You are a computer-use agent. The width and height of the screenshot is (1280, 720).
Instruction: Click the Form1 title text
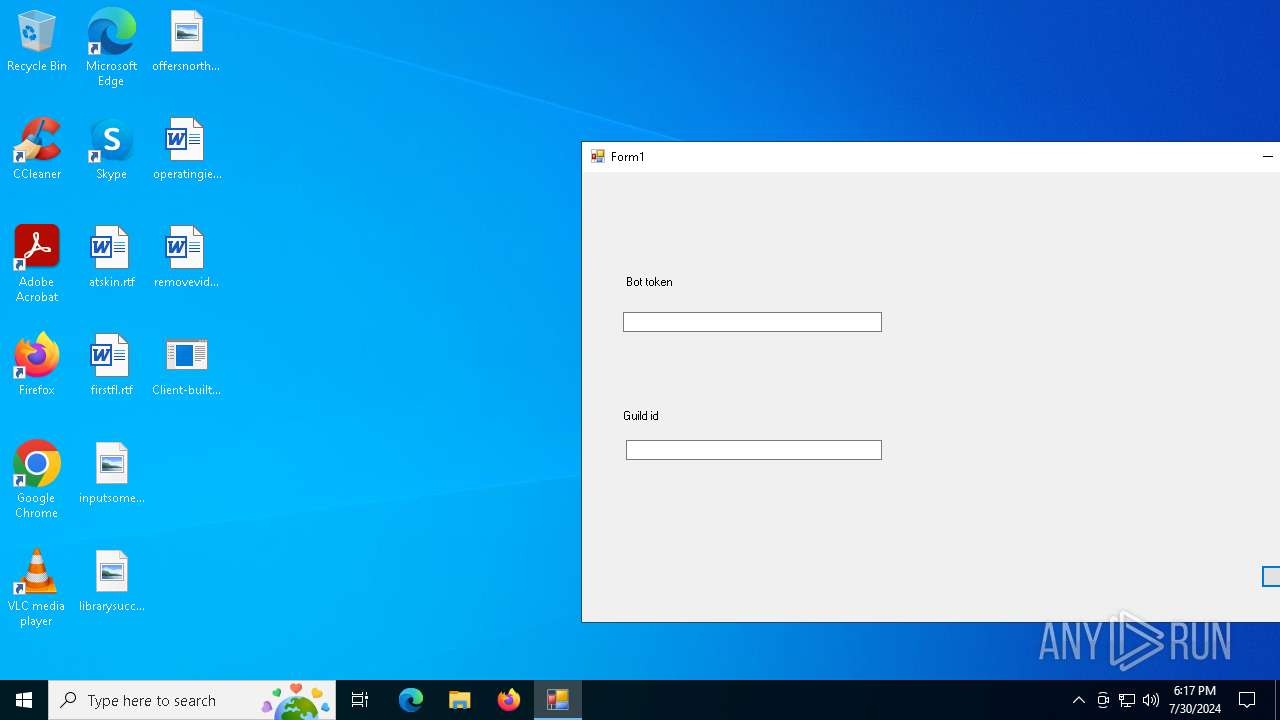coord(628,157)
